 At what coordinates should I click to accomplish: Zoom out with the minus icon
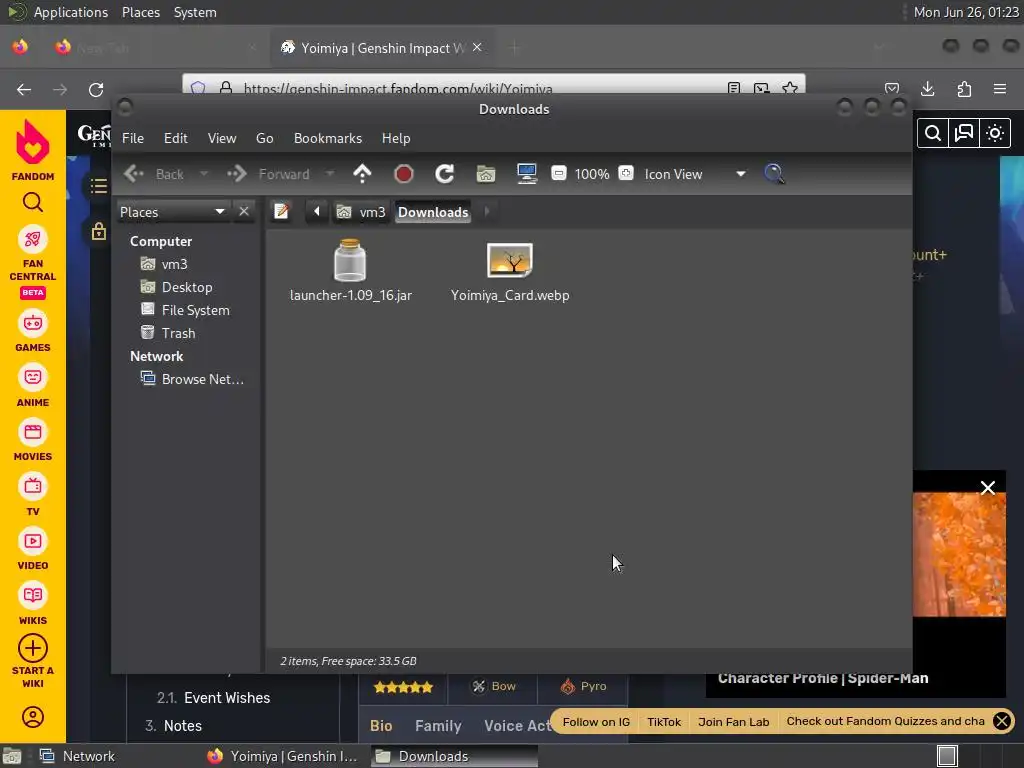pyautogui.click(x=559, y=174)
